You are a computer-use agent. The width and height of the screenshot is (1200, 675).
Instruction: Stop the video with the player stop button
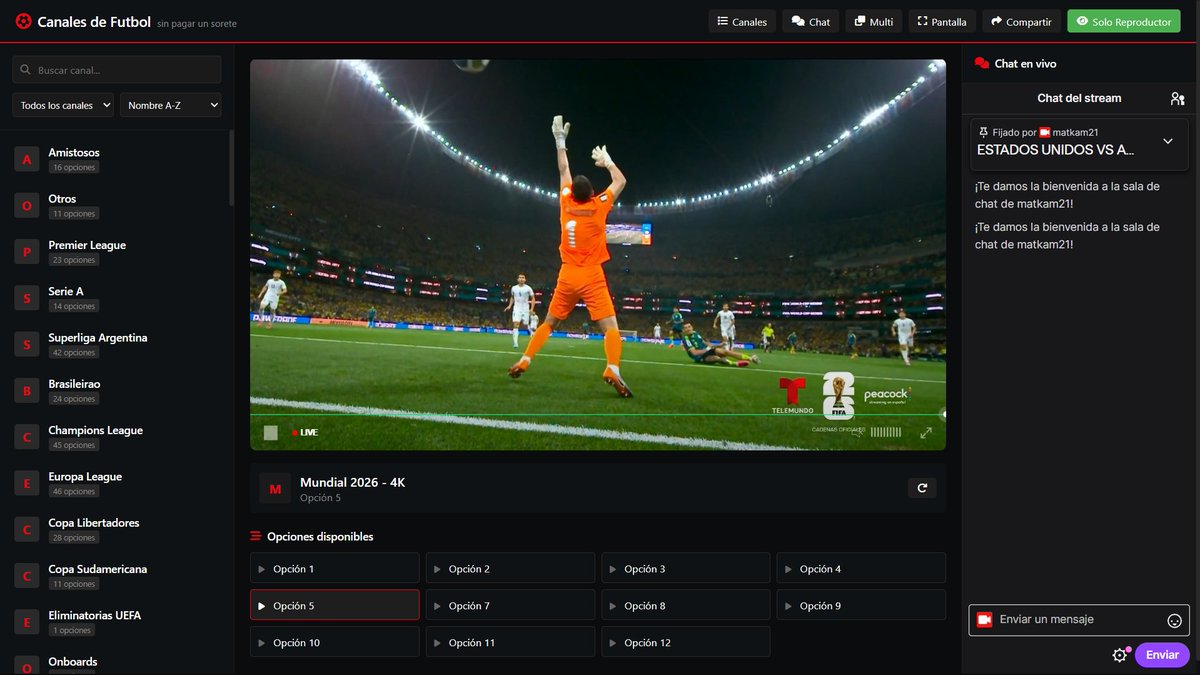270,433
